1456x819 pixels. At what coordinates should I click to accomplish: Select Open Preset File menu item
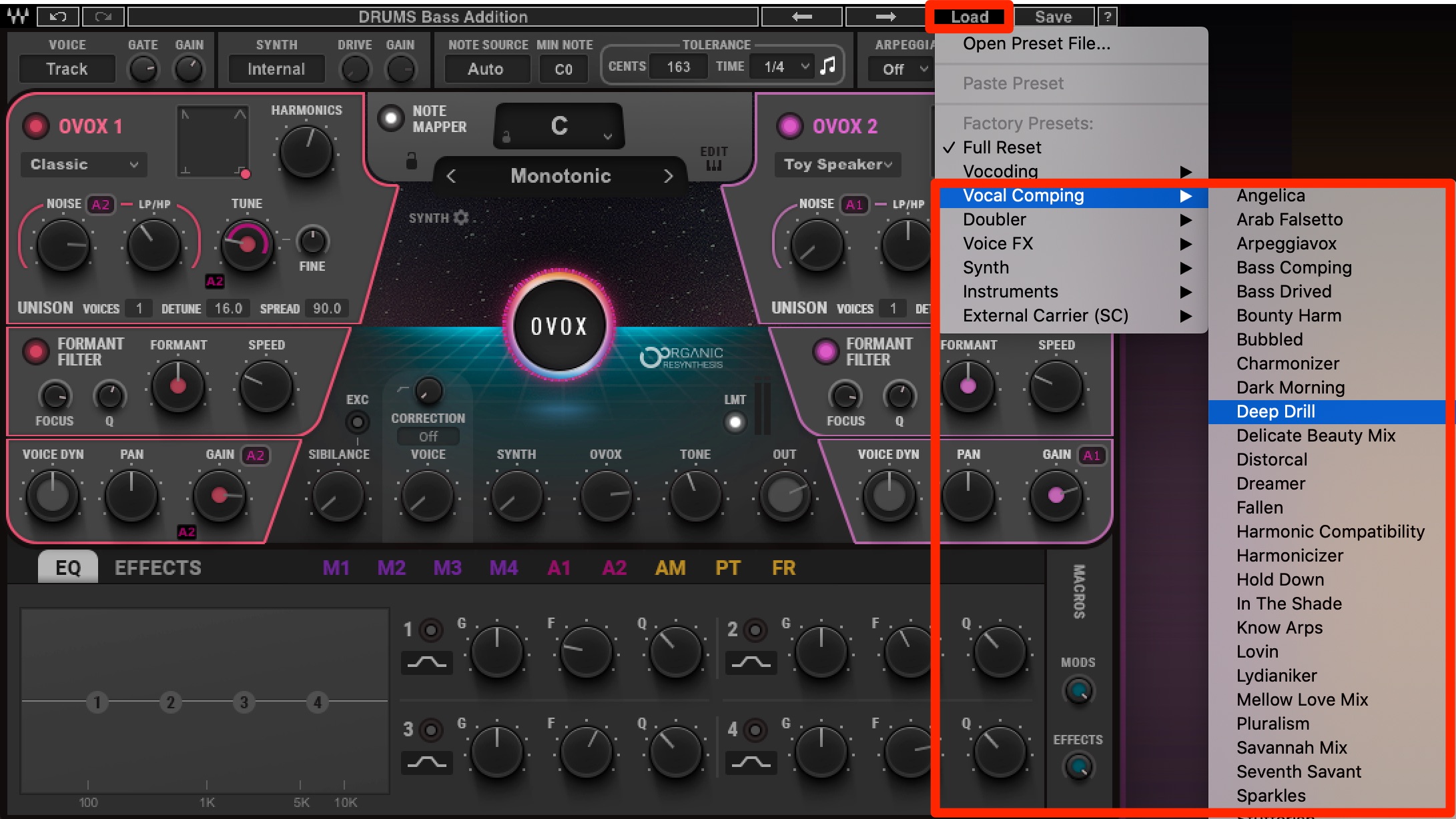tap(1073, 43)
